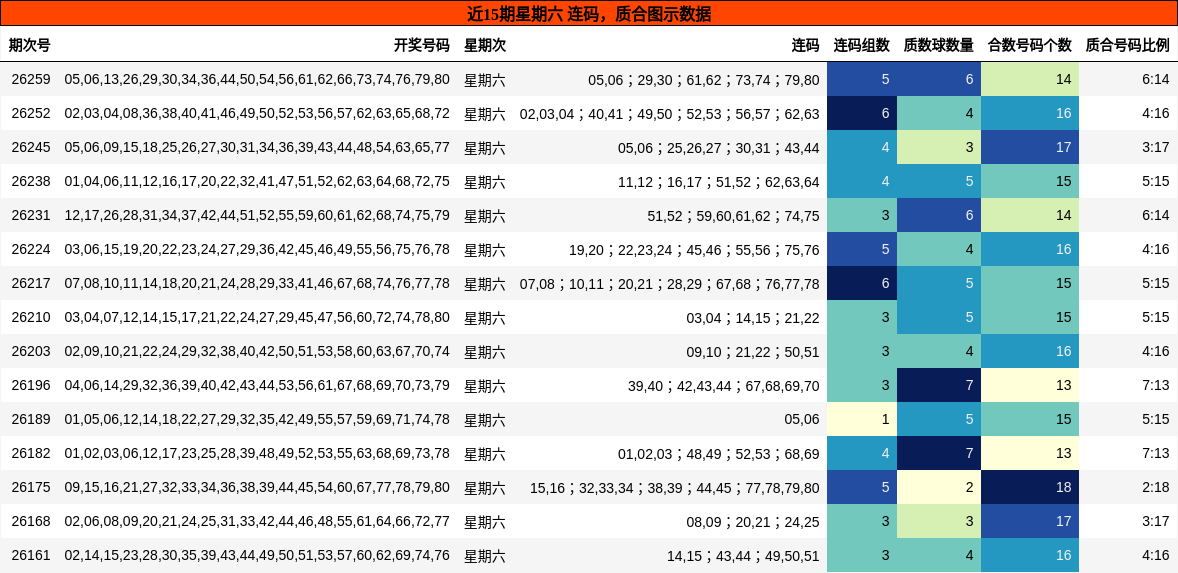Click ratio 2:18 in row 26175
The width and height of the screenshot is (1178, 573).
point(1155,487)
